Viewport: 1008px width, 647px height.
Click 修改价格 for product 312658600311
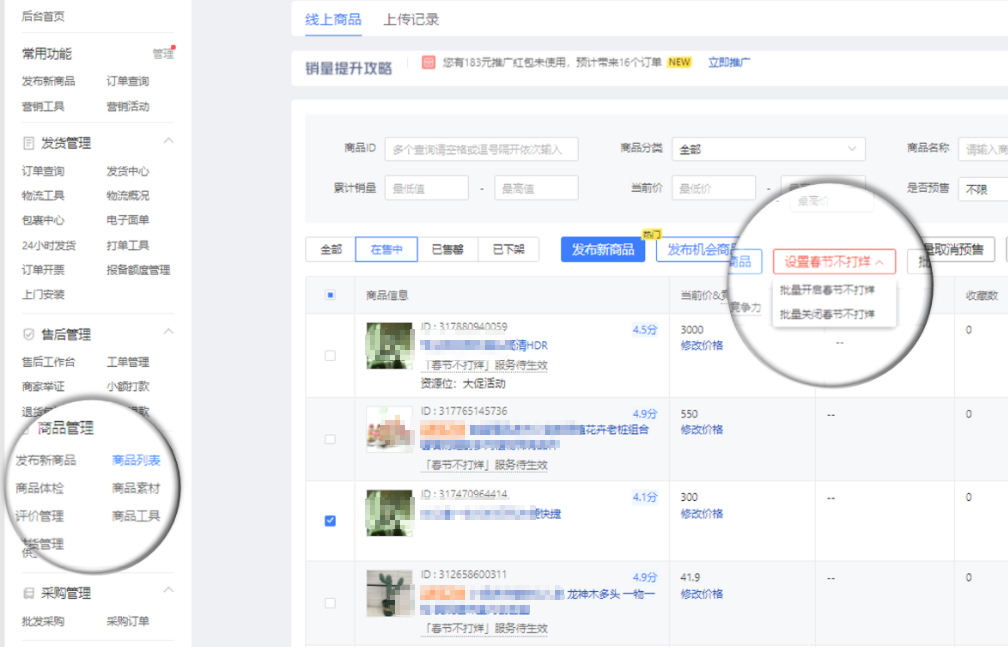tap(700, 593)
